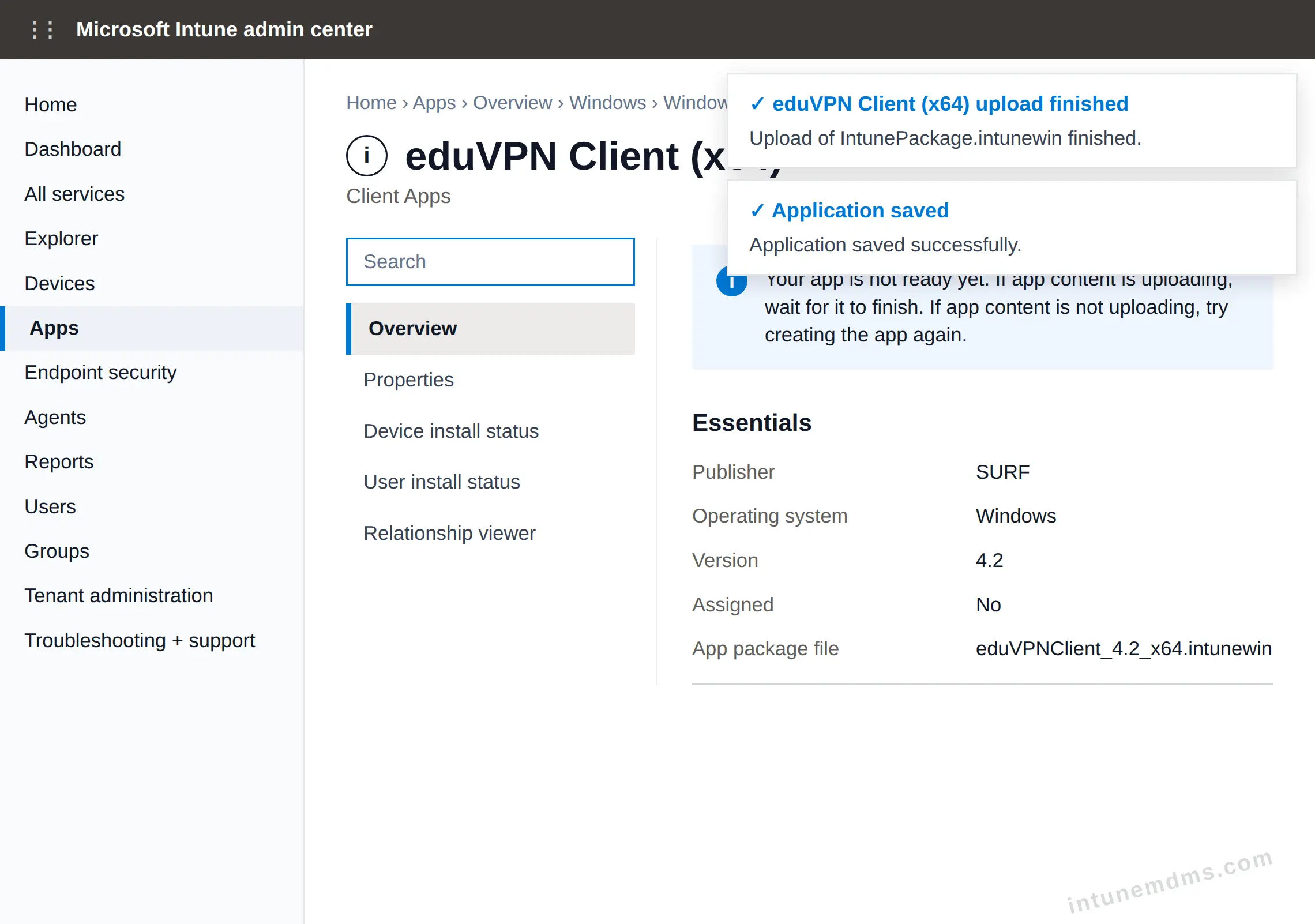Select the version value 4.2
The image size is (1315, 924).
click(x=989, y=560)
